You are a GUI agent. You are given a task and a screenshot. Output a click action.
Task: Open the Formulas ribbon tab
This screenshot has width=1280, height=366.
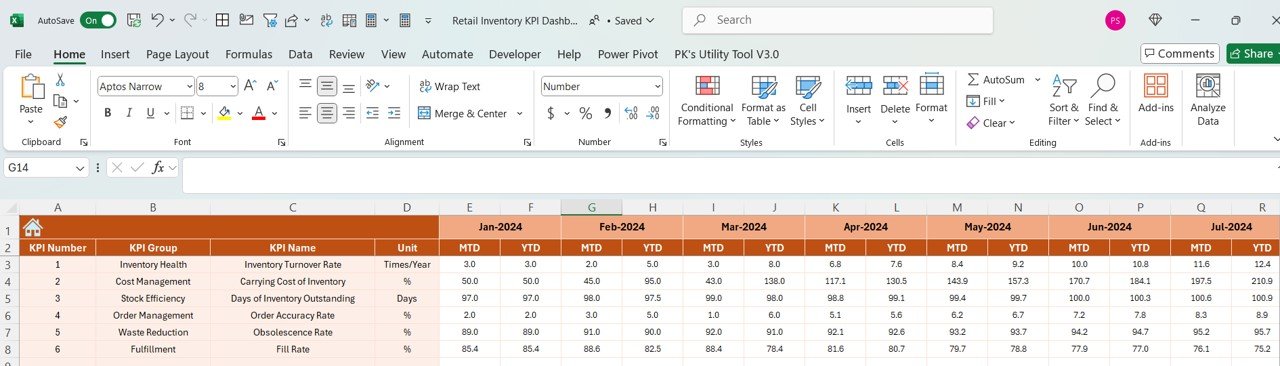click(248, 54)
